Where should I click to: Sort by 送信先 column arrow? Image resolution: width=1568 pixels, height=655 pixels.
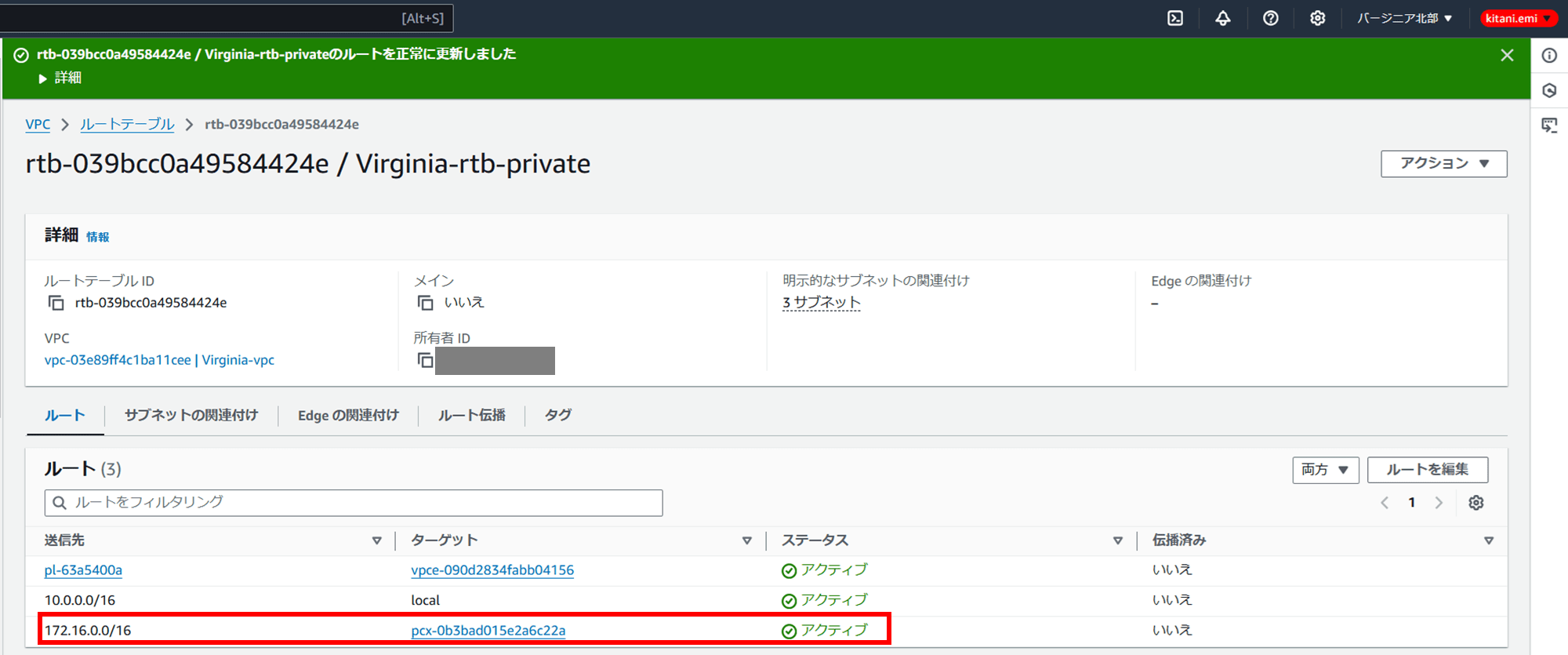pos(376,540)
